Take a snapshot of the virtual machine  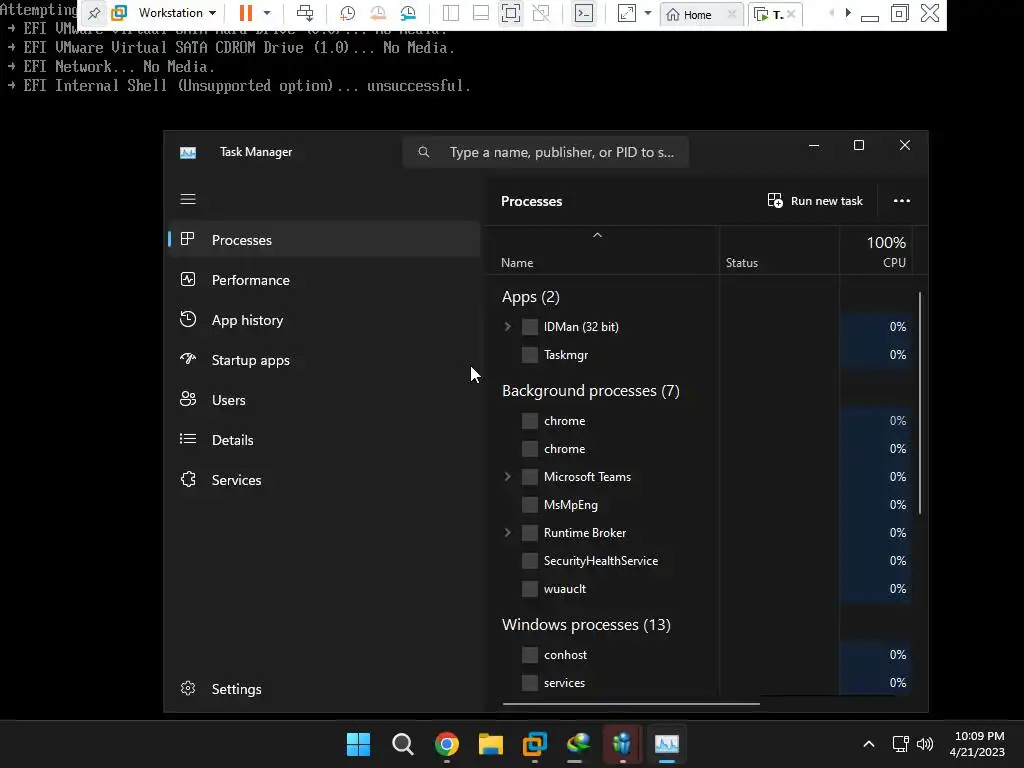pyautogui.click(x=347, y=13)
